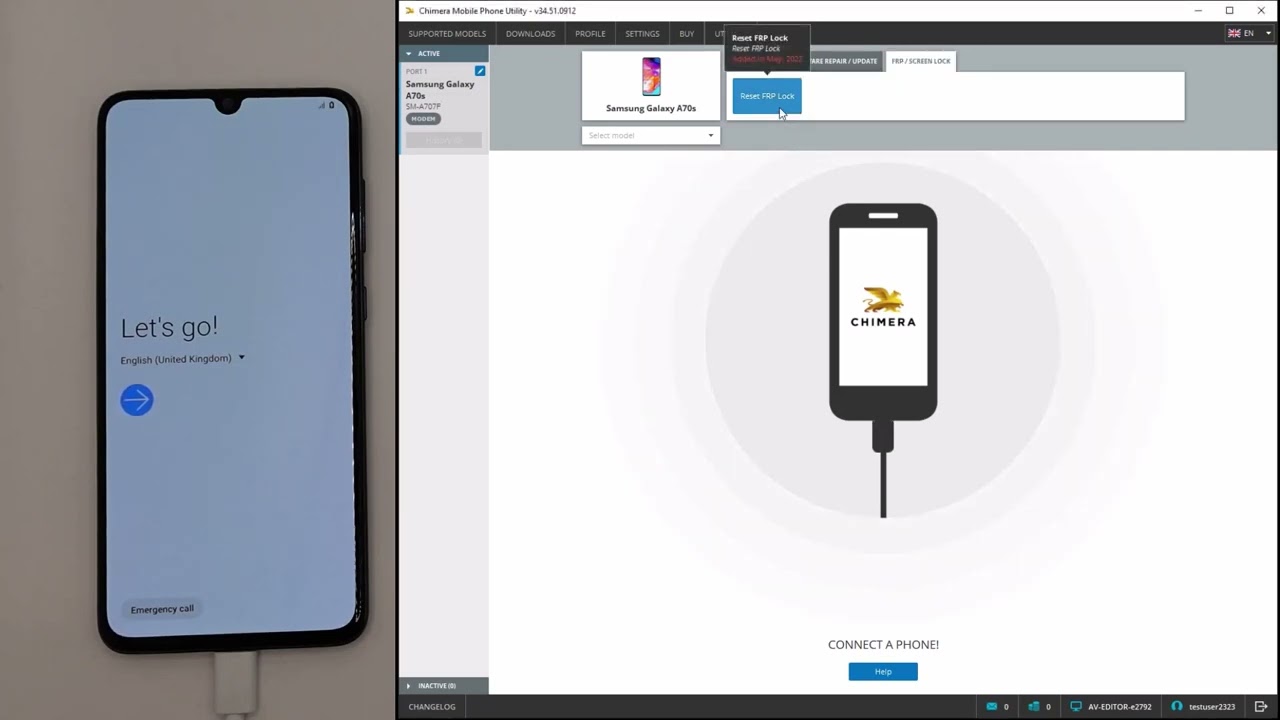Click the testuser2323 username
The height and width of the screenshot is (720, 1280).
point(1212,706)
